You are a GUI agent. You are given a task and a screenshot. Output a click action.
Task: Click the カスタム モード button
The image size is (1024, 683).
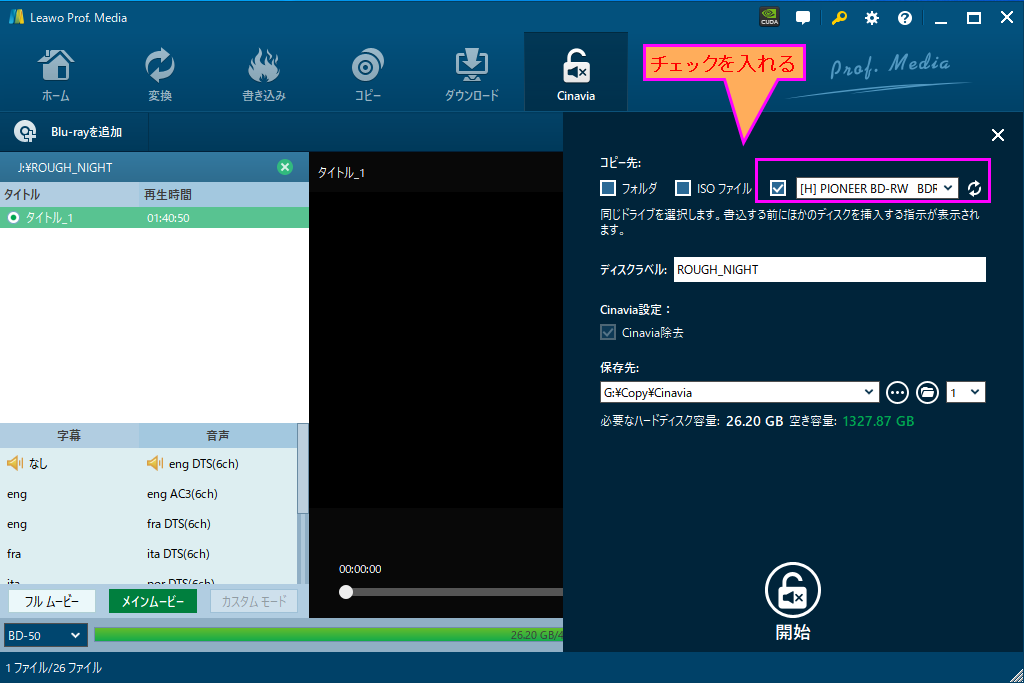pyautogui.click(x=254, y=601)
